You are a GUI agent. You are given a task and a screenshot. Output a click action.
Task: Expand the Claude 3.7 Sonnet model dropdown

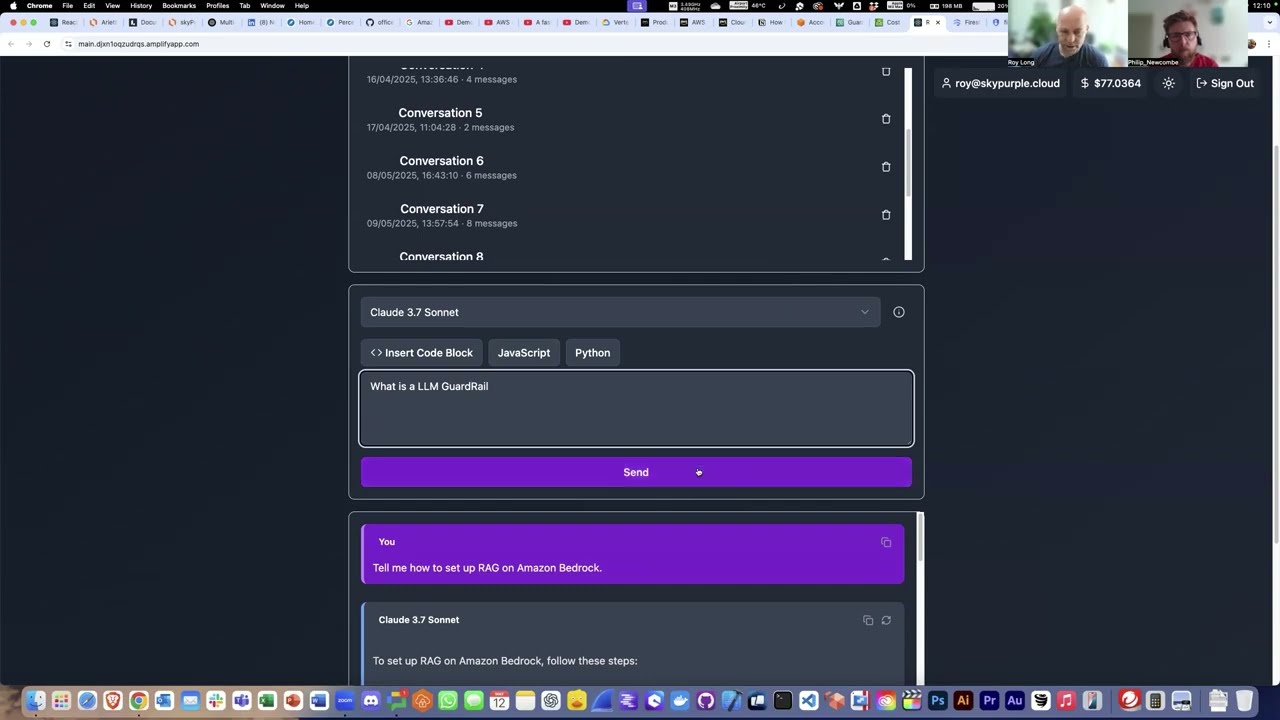tap(620, 312)
